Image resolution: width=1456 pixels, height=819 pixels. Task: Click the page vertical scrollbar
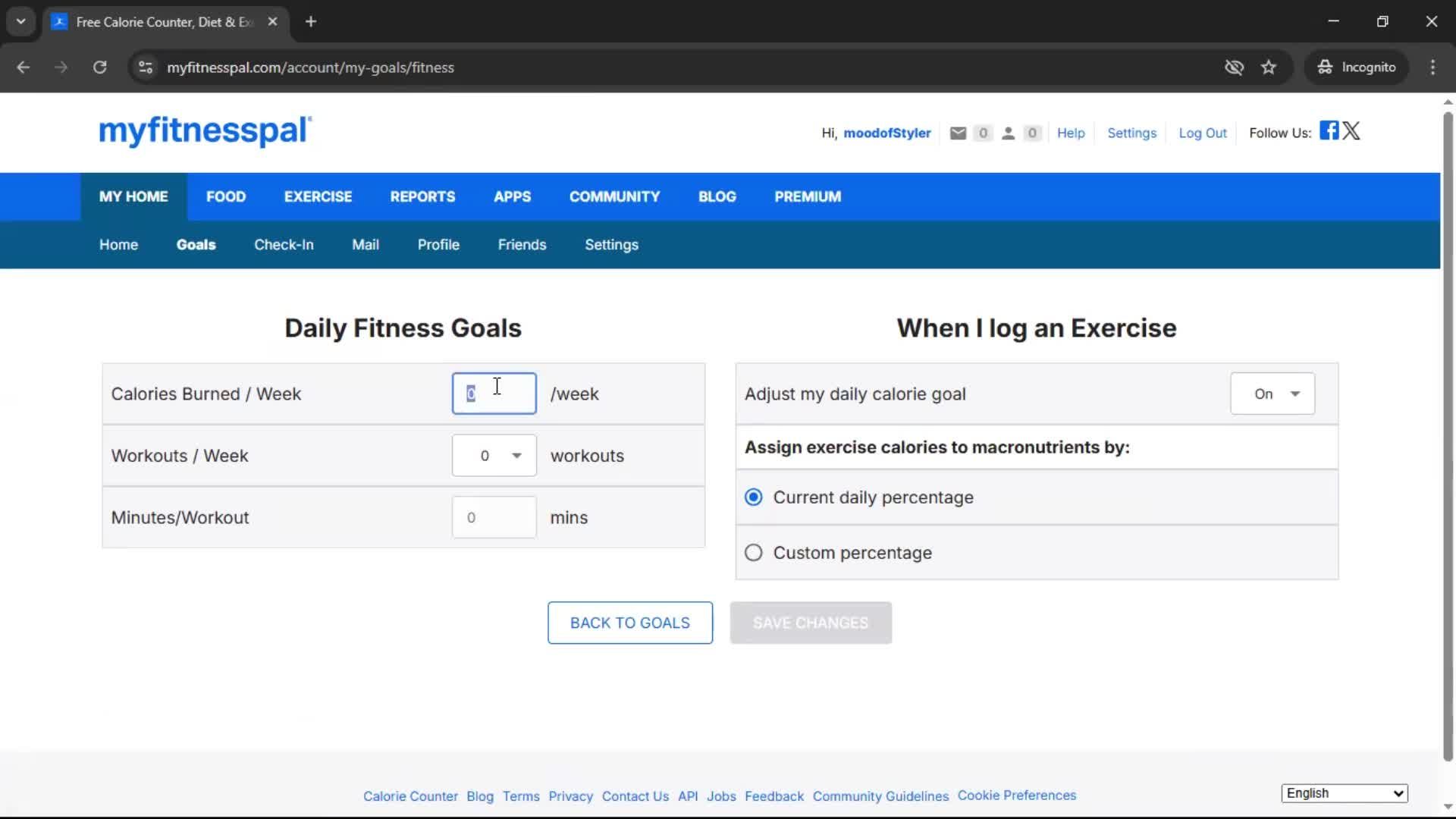tap(1447, 436)
